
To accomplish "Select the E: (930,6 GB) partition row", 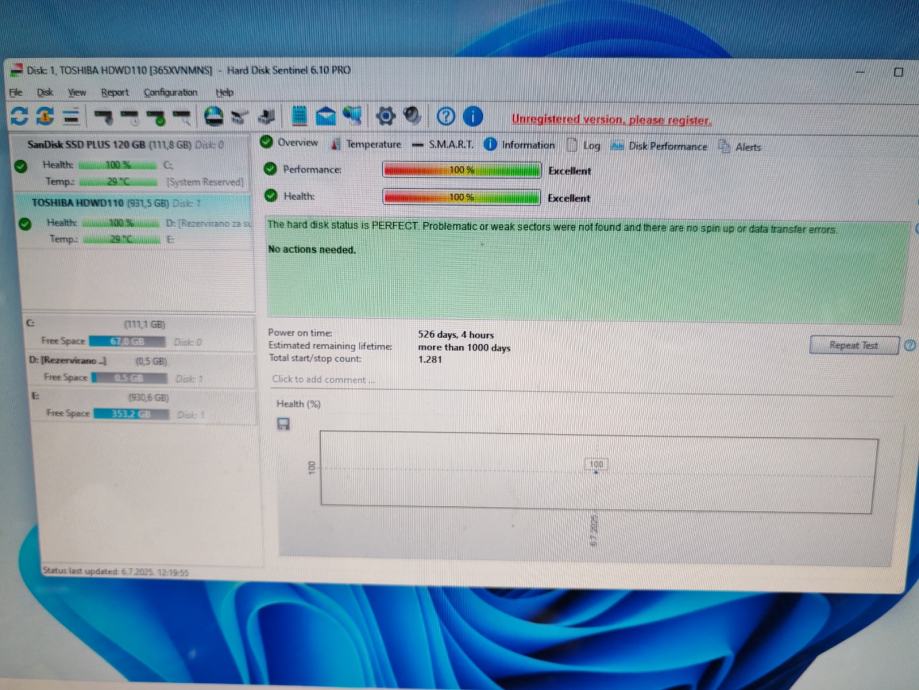I will point(142,406).
